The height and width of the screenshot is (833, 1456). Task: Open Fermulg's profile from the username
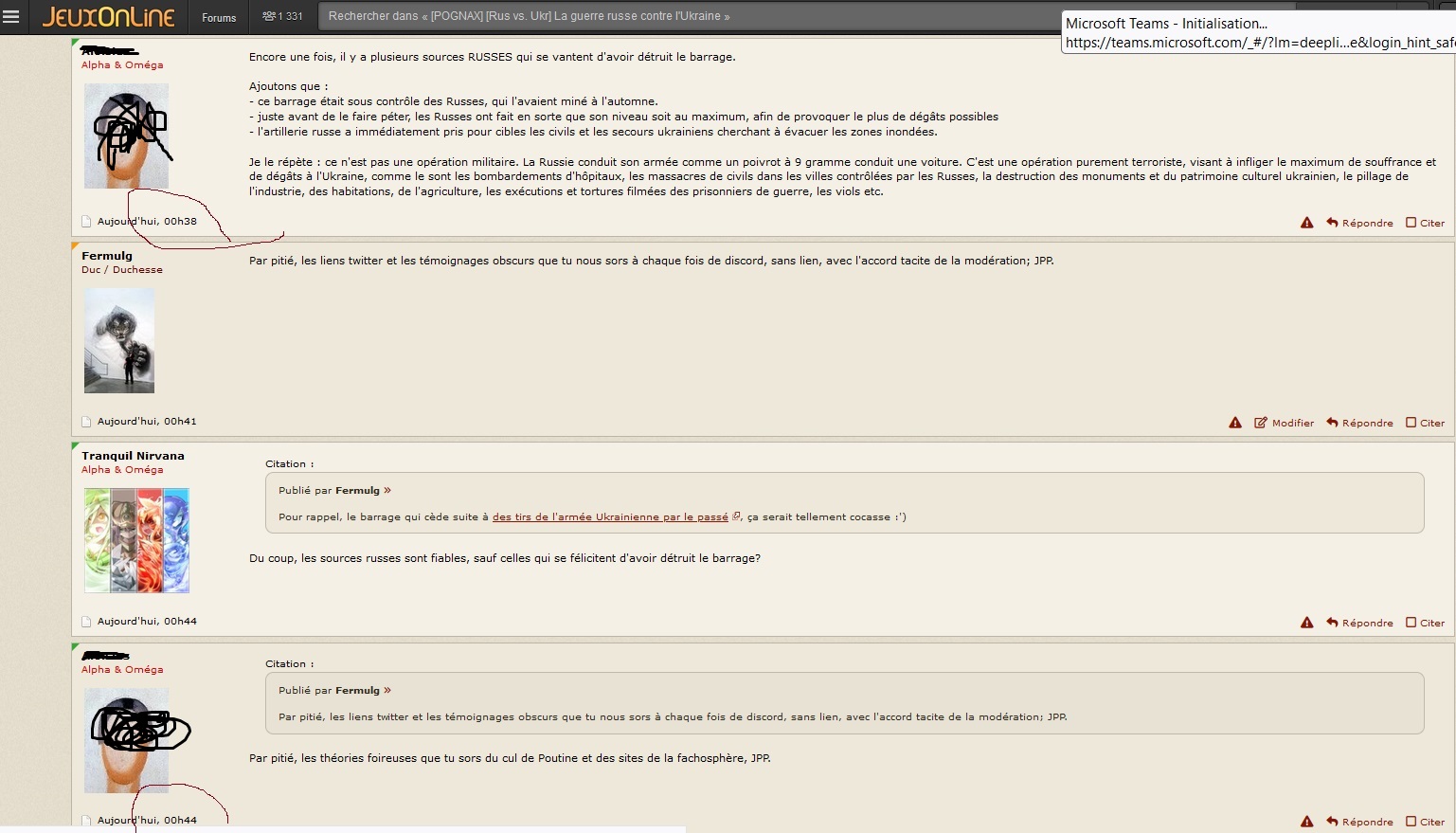(x=107, y=256)
